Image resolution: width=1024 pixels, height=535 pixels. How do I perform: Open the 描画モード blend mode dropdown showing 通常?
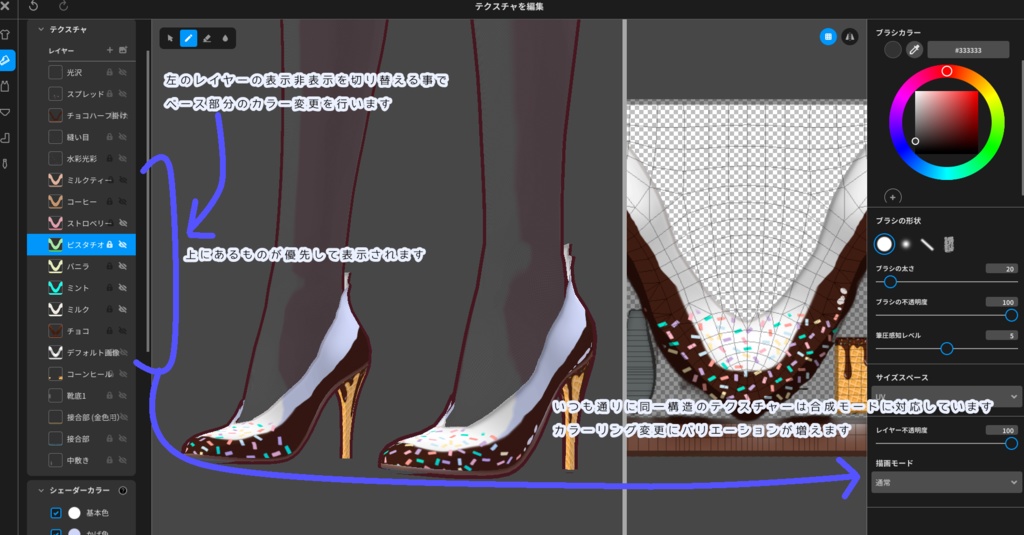tap(947, 483)
